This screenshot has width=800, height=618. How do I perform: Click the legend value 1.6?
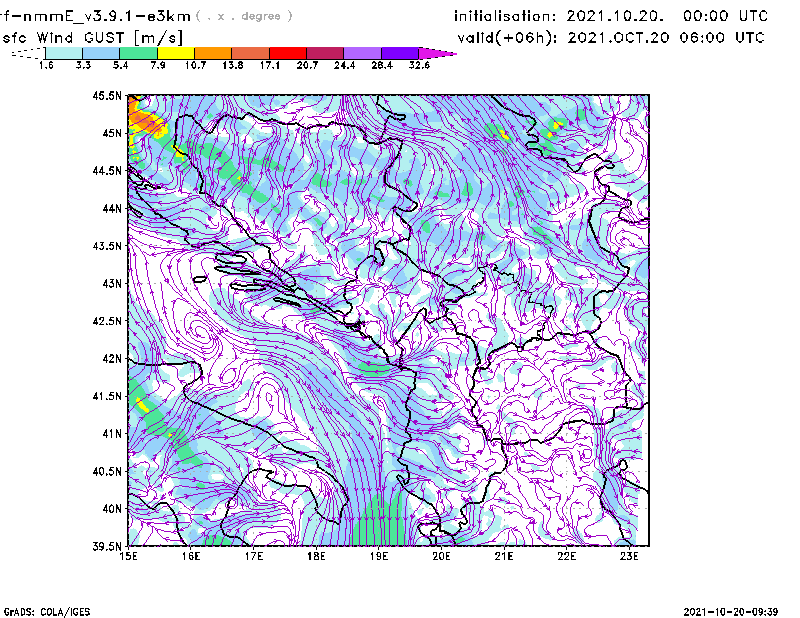coord(46,65)
